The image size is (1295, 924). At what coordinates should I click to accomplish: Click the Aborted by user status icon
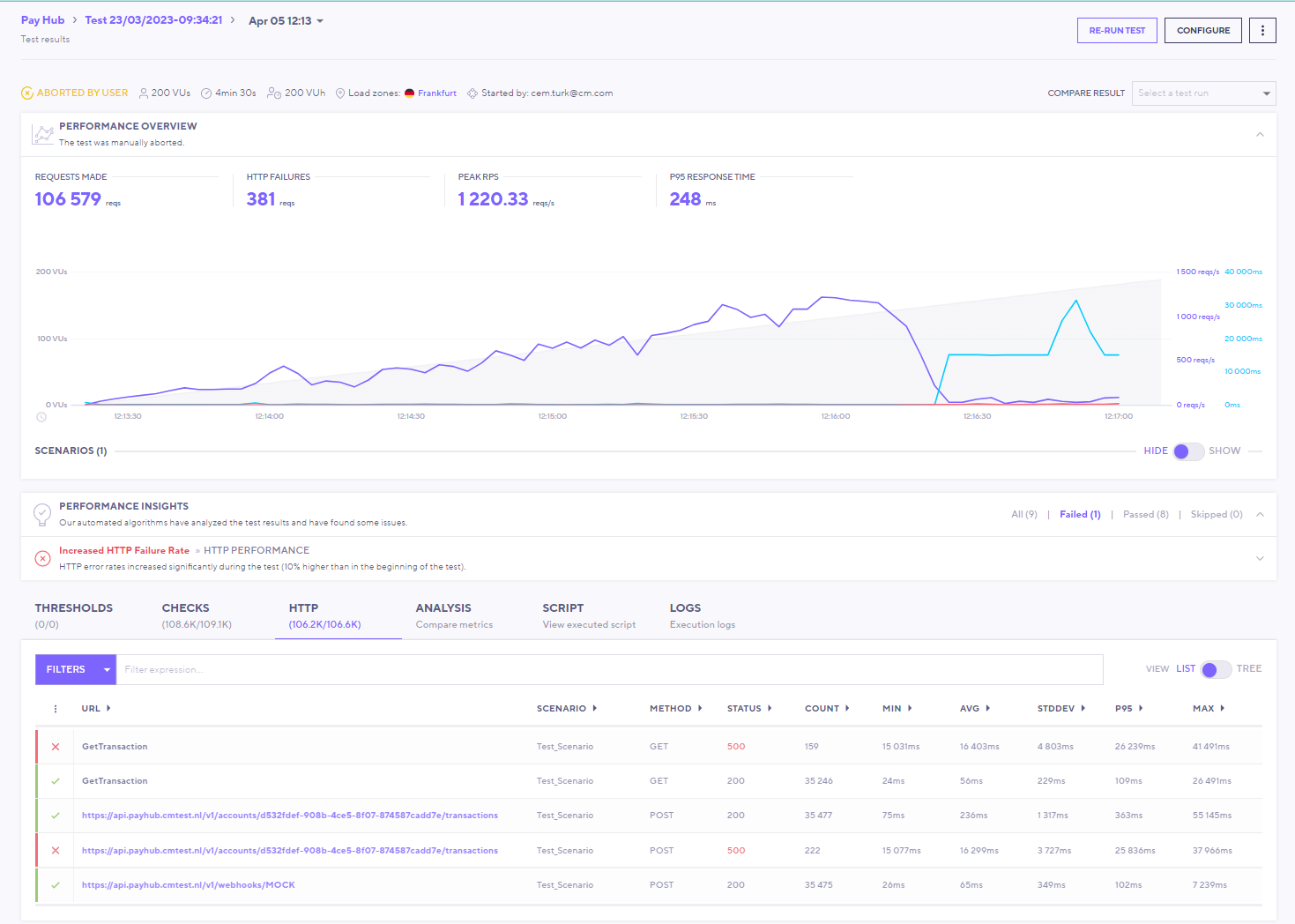pyautogui.click(x=27, y=93)
